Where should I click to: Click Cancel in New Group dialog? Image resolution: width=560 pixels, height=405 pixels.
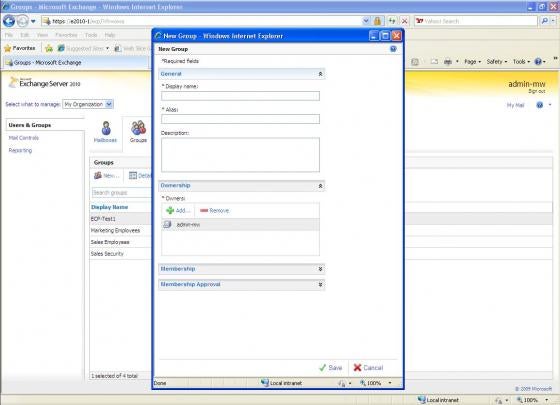(x=368, y=368)
